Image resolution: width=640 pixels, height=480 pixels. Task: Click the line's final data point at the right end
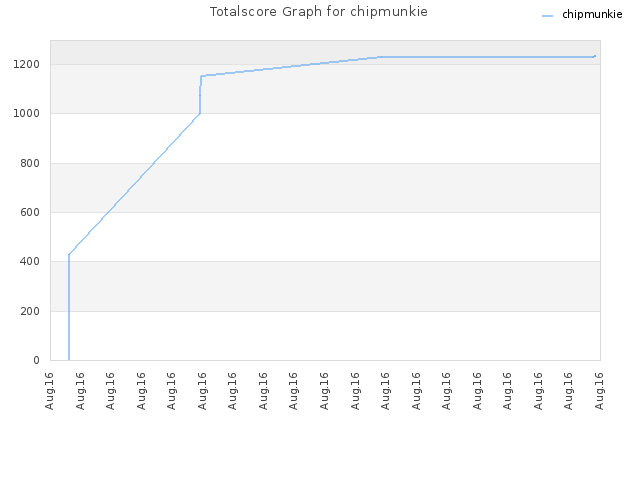point(595,56)
